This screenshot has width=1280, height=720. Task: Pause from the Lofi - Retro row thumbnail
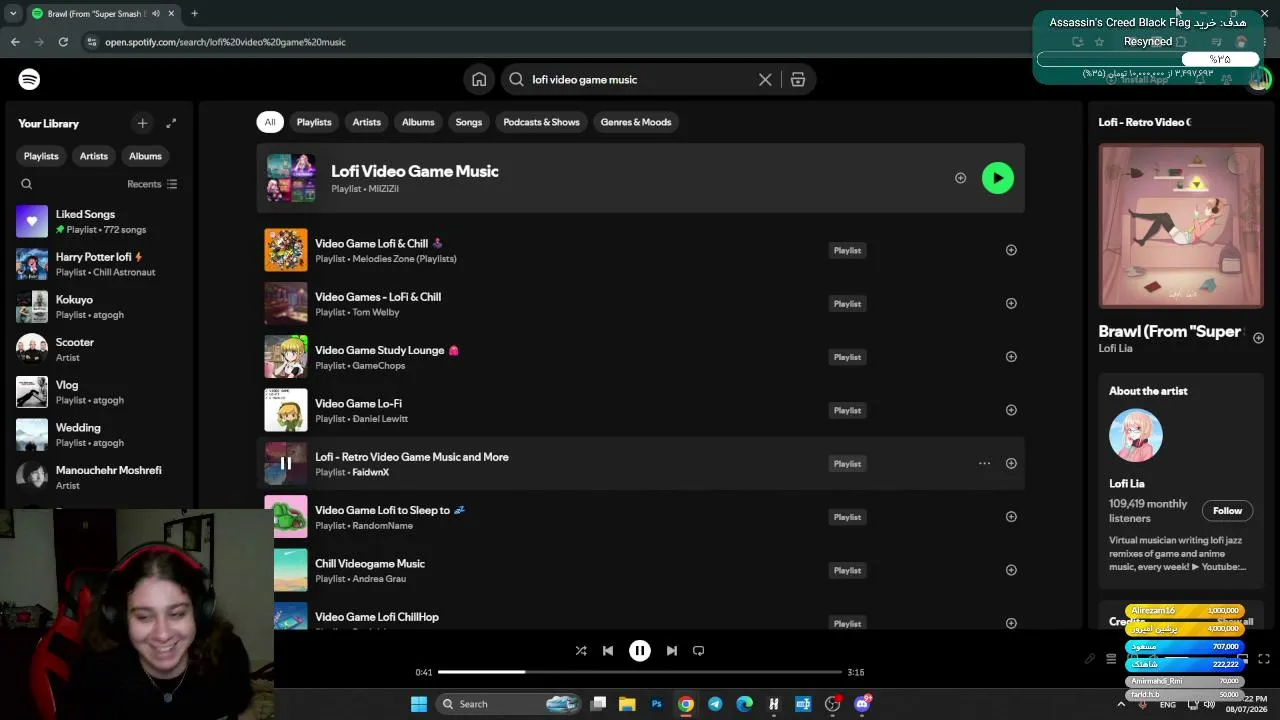click(x=286, y=463)
